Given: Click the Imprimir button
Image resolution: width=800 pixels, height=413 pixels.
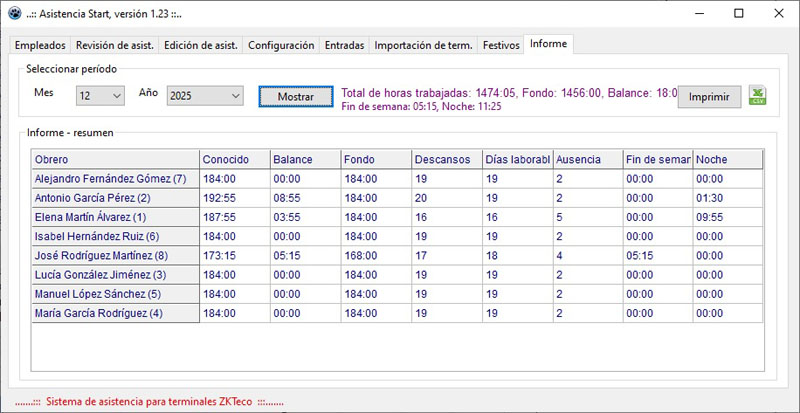Looking at the screenshot, I should tap(709, 97).
